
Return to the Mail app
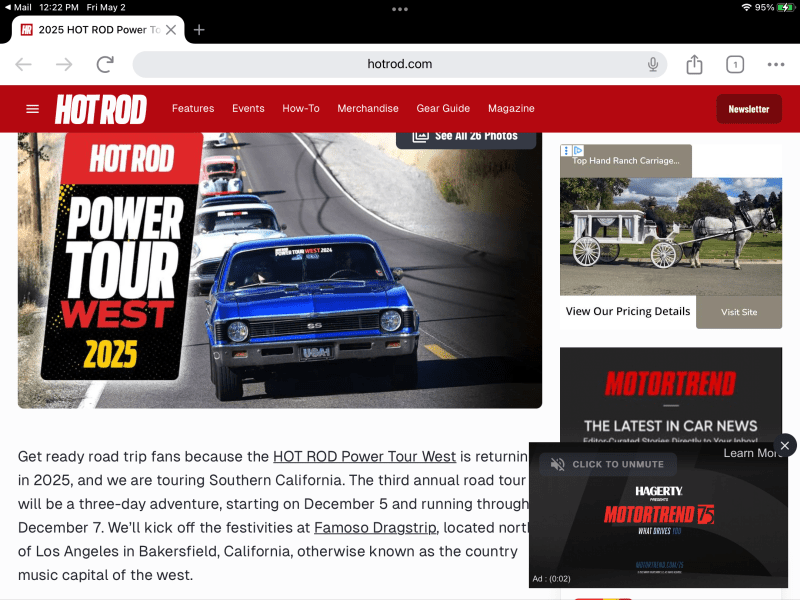coord(18,7)
